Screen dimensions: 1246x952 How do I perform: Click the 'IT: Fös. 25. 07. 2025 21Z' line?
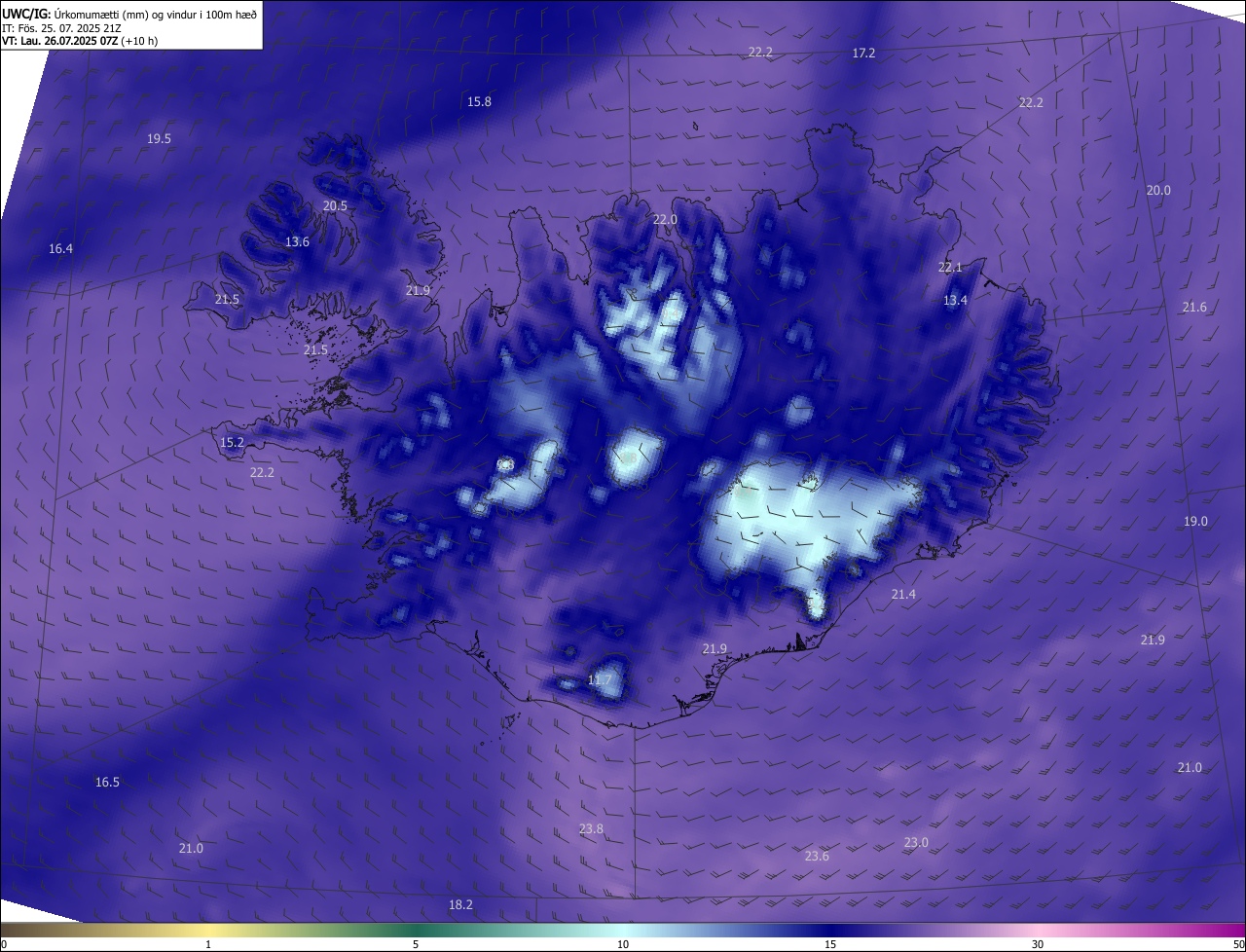click(60, 27)
